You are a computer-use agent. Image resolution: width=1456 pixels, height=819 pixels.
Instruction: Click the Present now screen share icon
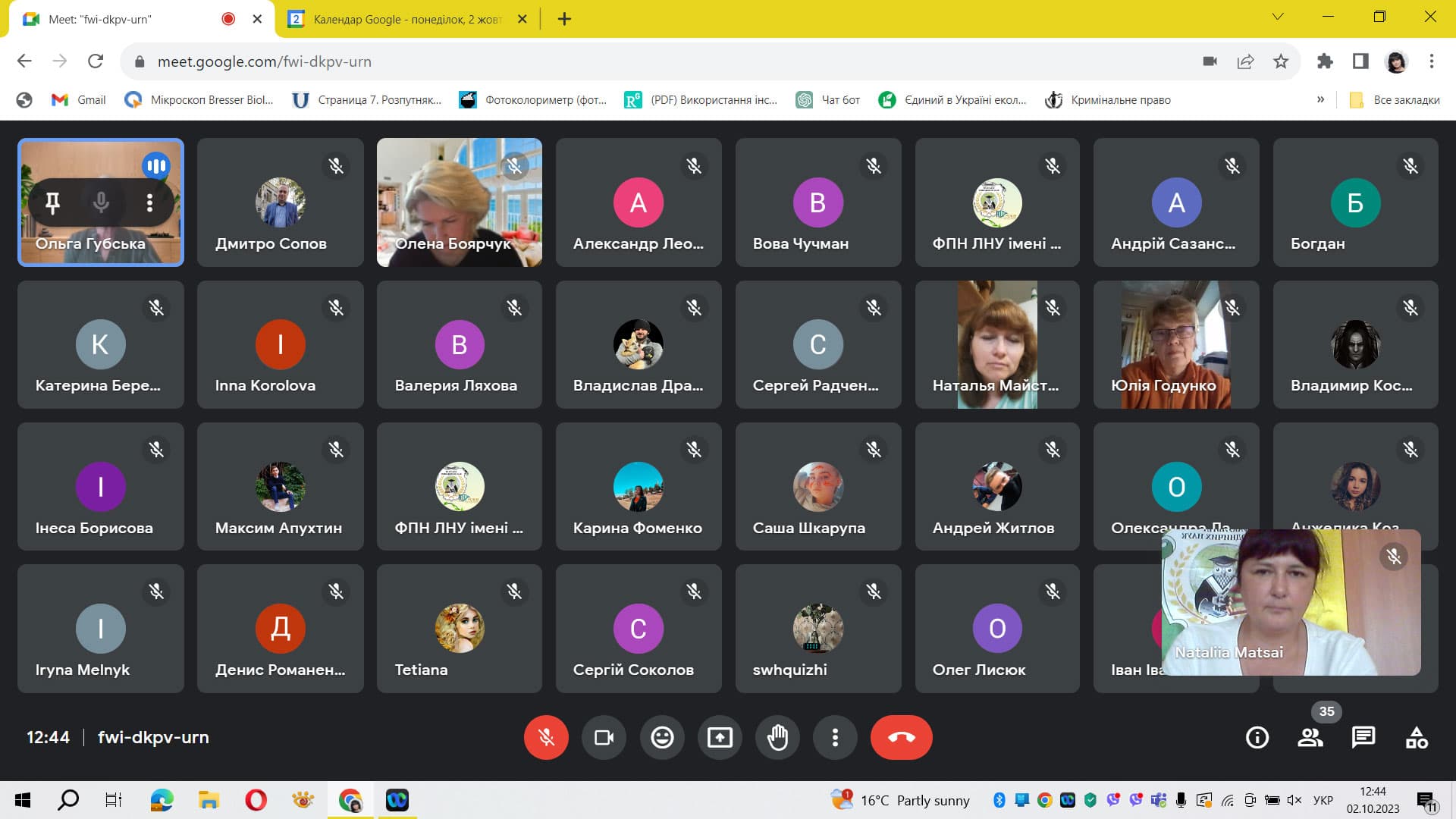(x=720, y=737)
